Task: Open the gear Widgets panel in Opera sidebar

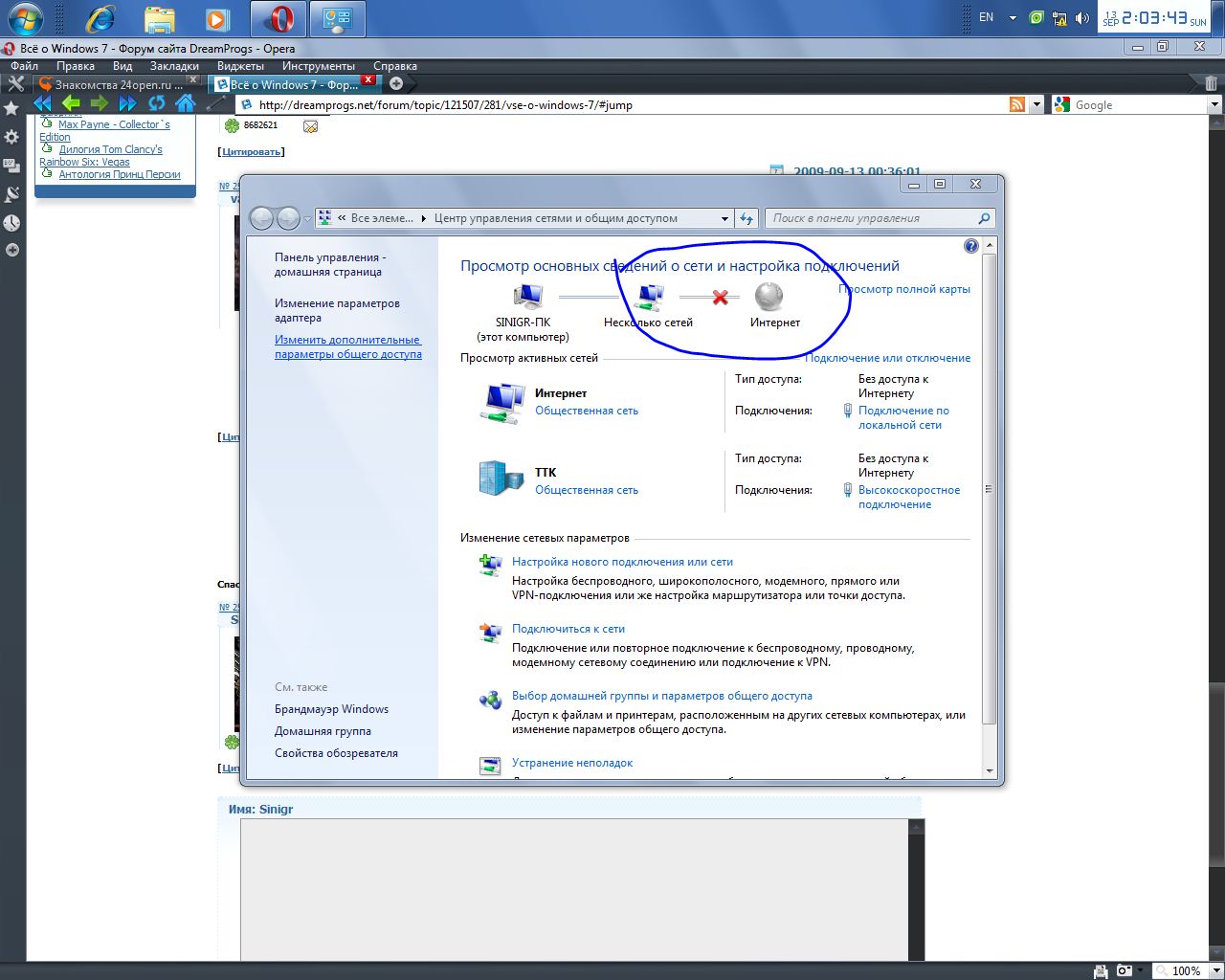Action: point(11,137)
